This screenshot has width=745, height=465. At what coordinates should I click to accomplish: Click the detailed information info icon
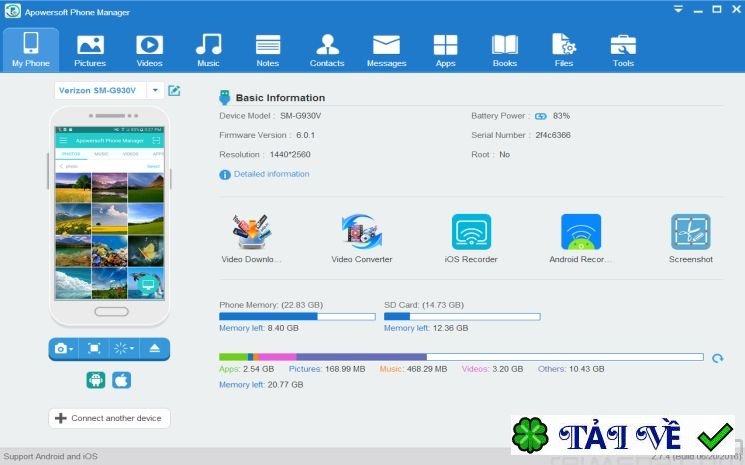tap(225, 174)
